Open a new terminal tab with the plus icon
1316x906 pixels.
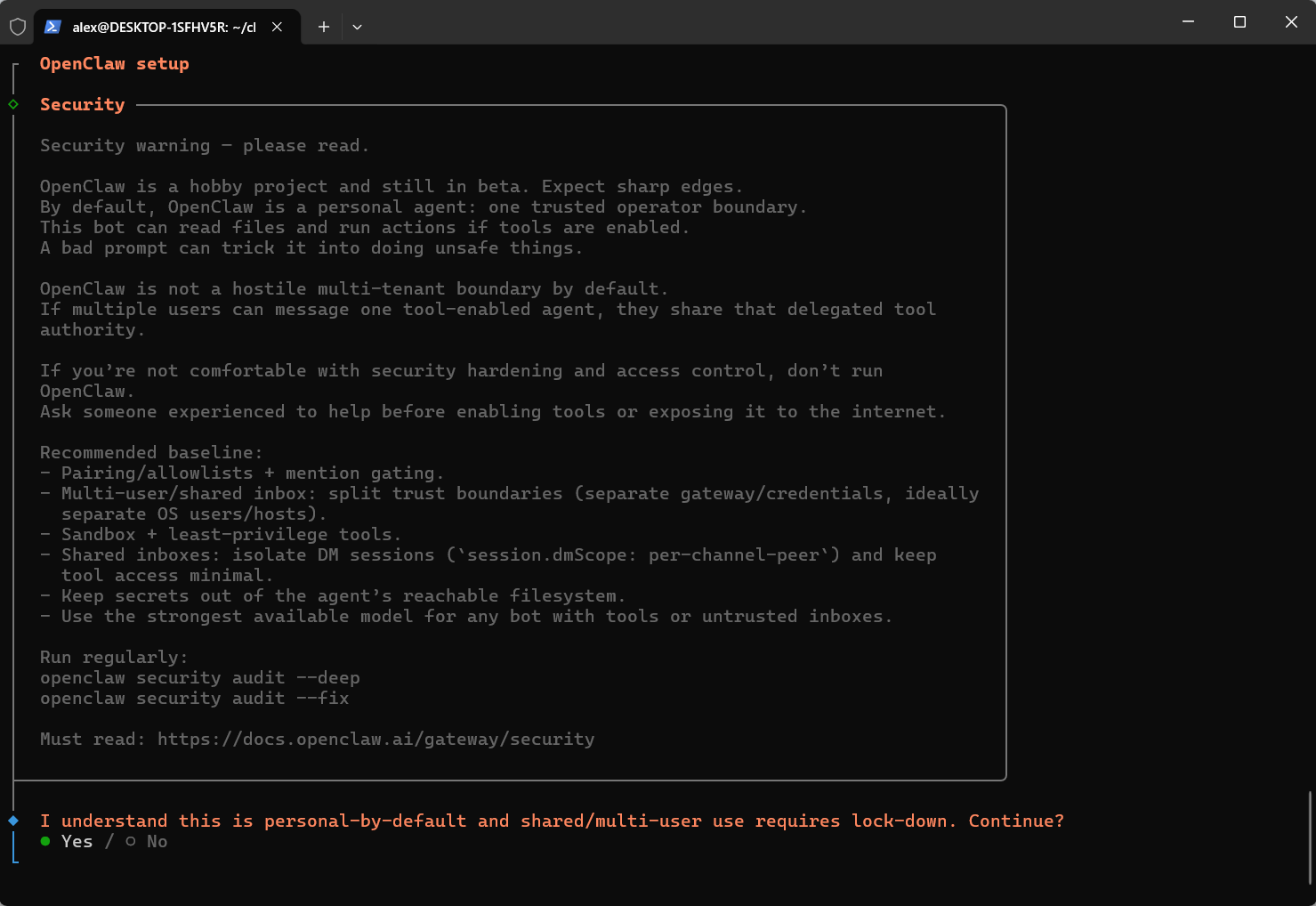tap(323, 27)
